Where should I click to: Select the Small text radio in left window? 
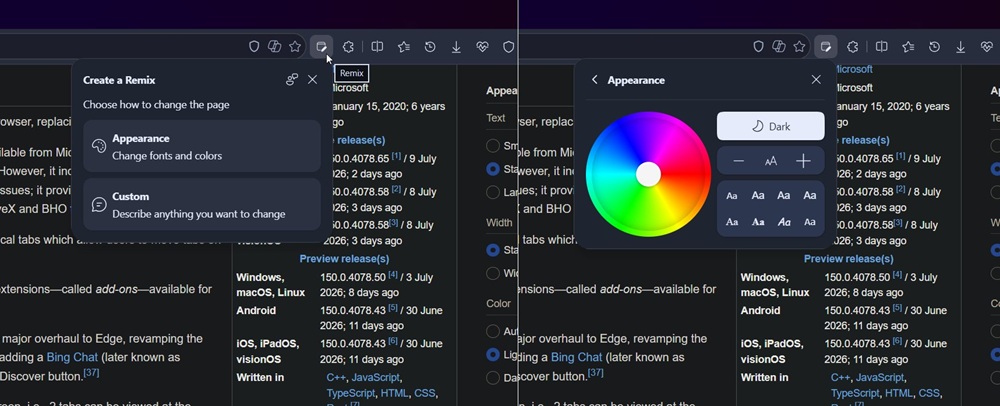pos(492,146)
